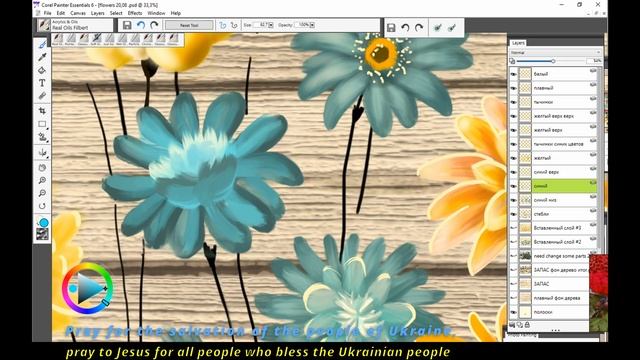Open the Canvas menu

click(x=78, y=13)
